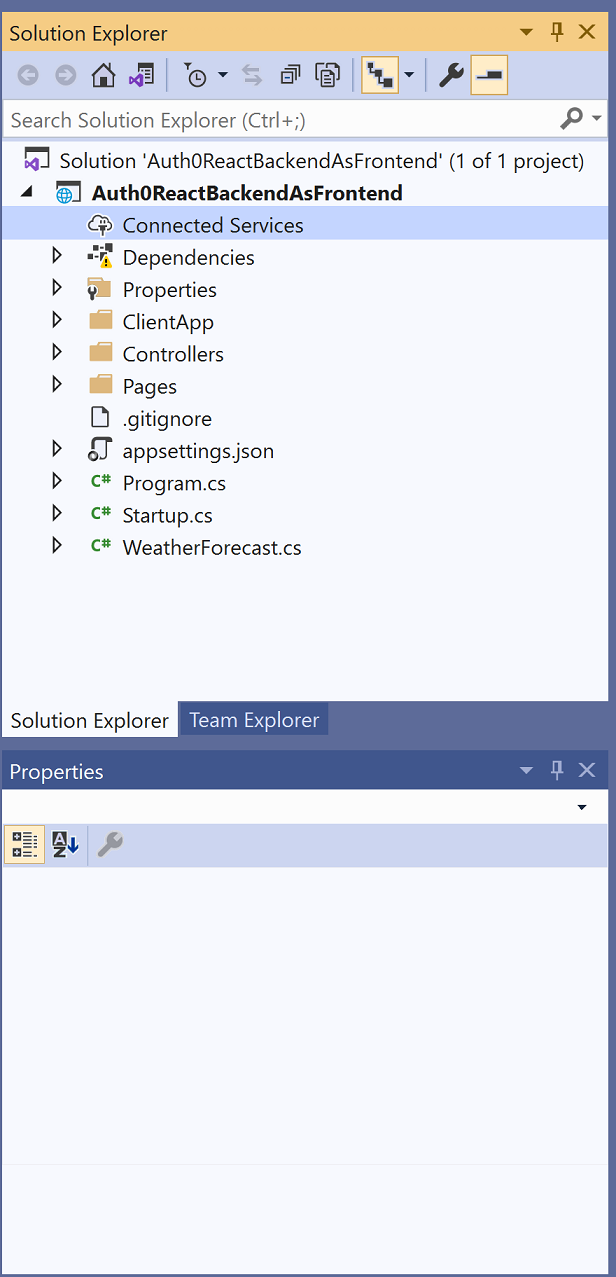
Task: Expand the ClientApp folder
Action: 57,320
